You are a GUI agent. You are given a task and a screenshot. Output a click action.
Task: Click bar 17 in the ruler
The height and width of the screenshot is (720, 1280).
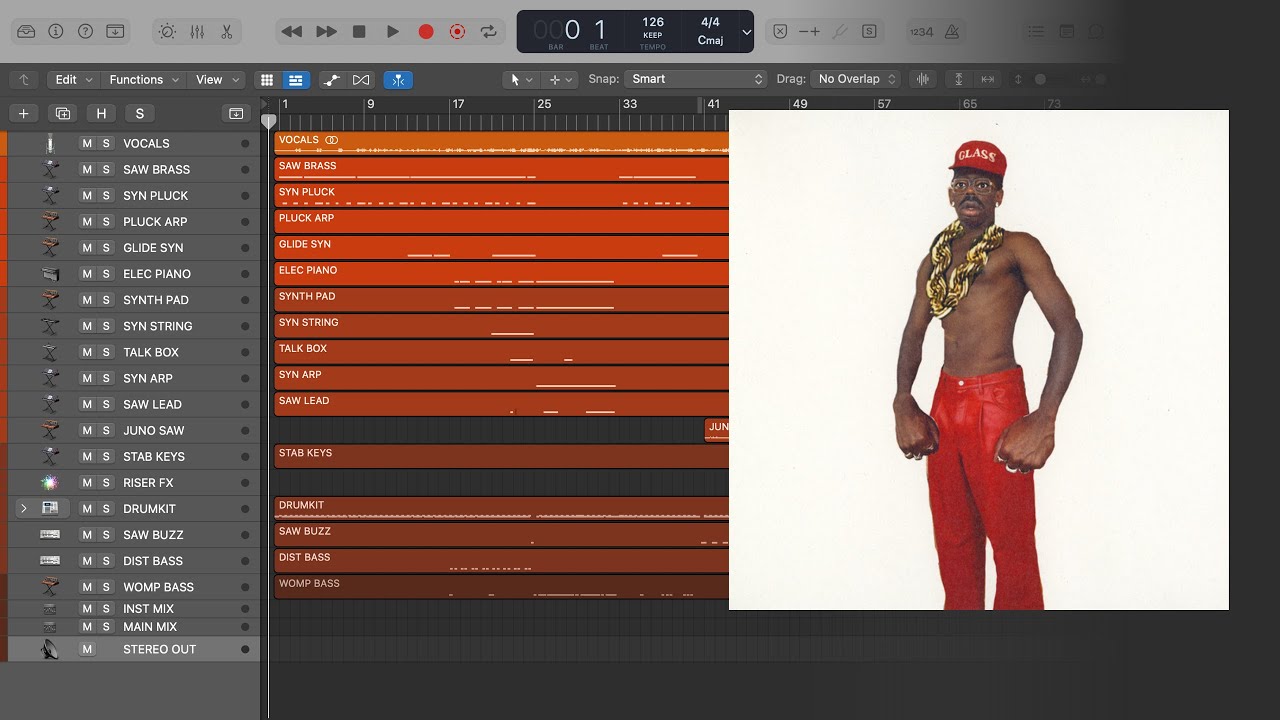(x=458, y=104)
